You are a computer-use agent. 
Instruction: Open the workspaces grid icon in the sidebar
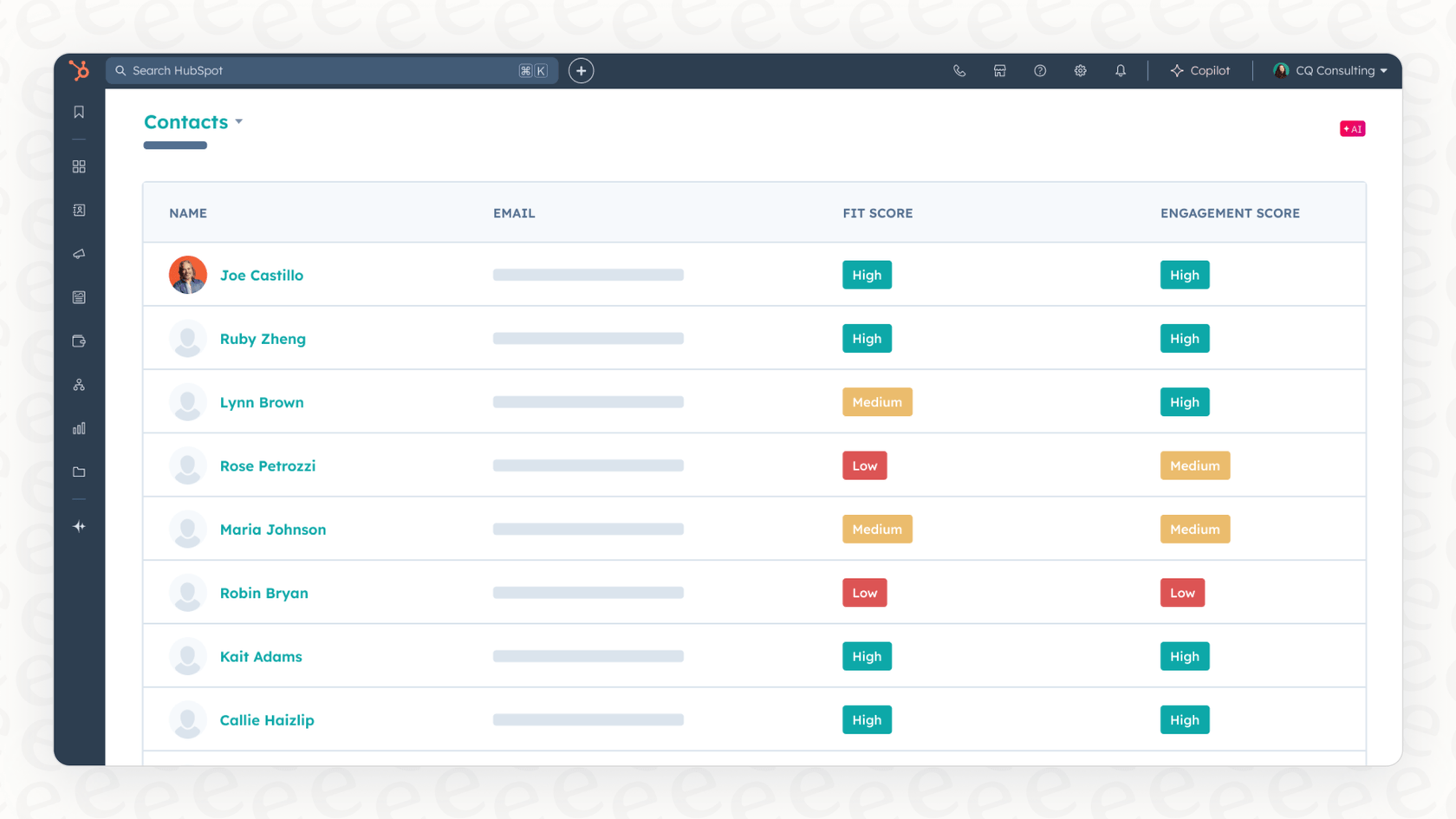tap(79, 166)
